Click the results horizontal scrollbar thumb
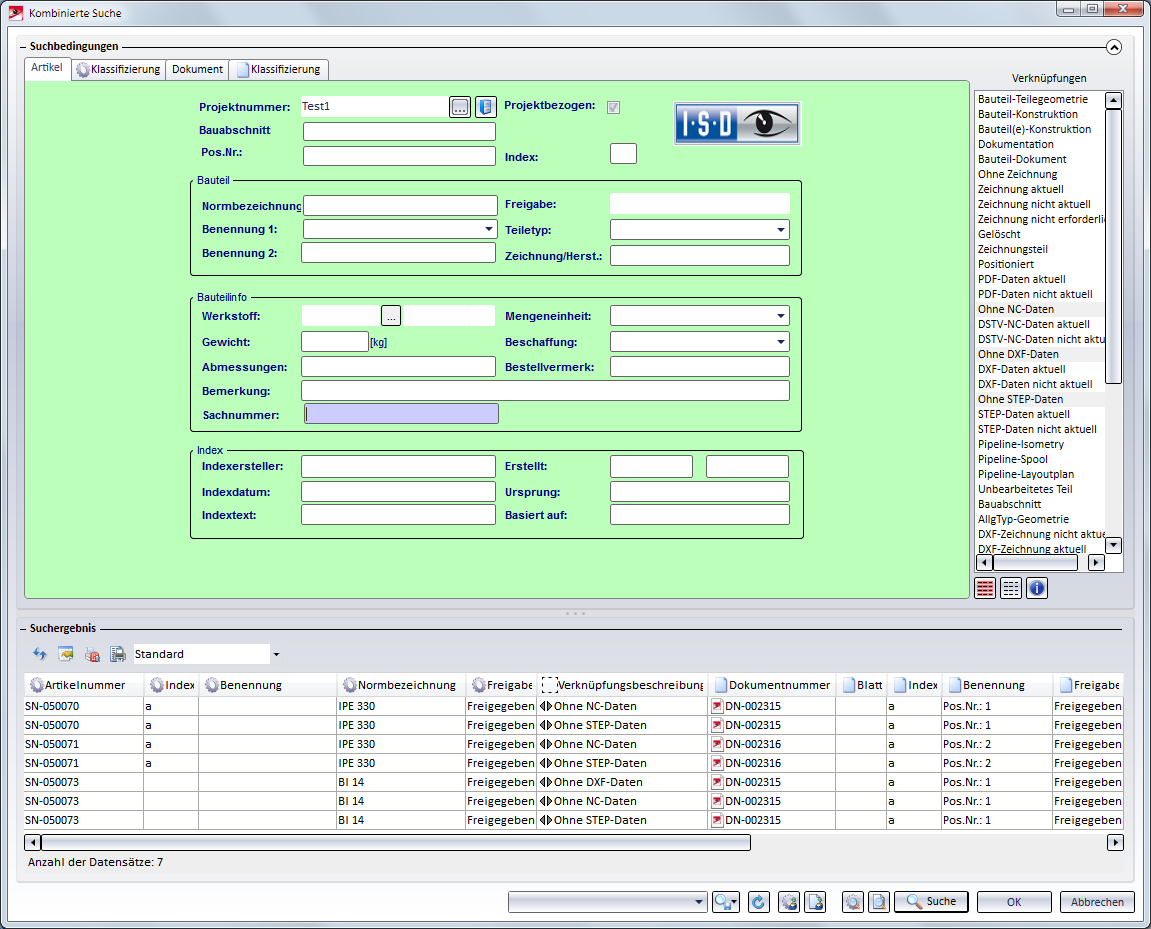The width and height of the screenshot is (1151, 929). coord(395,843)
